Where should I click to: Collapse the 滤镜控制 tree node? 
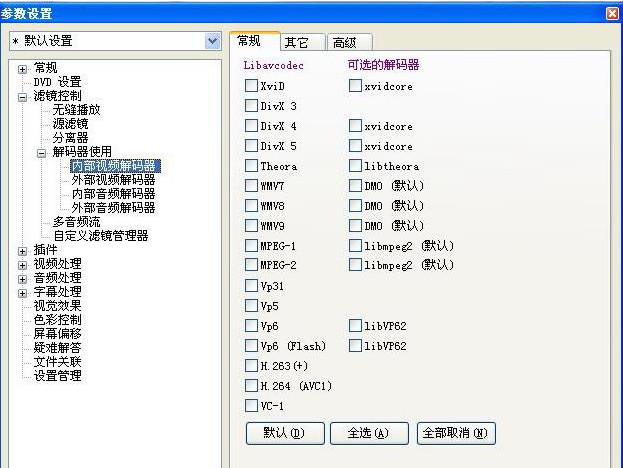[x=23, y=96]
